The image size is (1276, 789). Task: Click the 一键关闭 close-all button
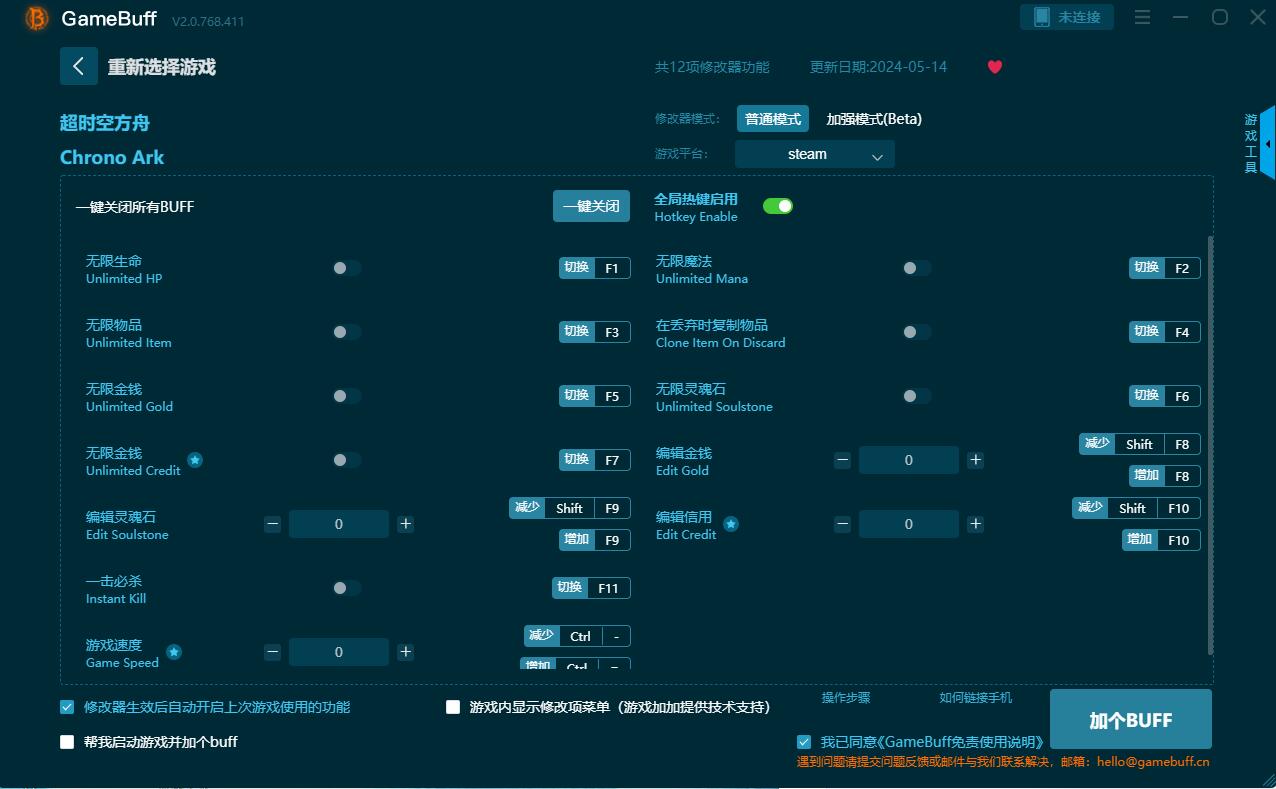591,206
